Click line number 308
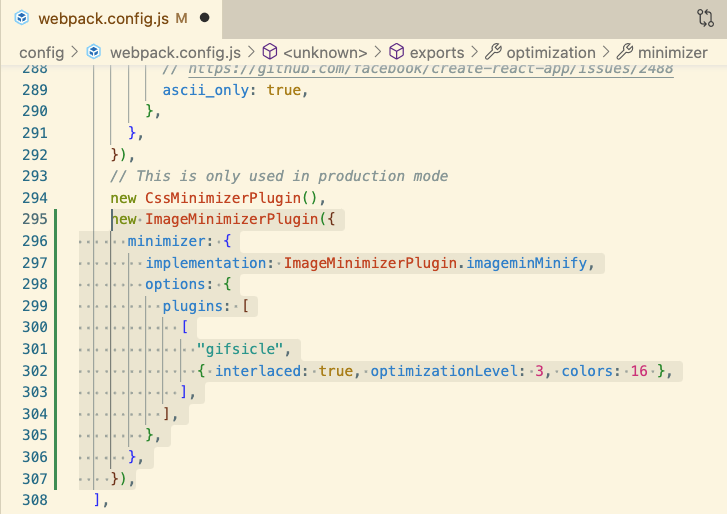 [x=35, y=500]
